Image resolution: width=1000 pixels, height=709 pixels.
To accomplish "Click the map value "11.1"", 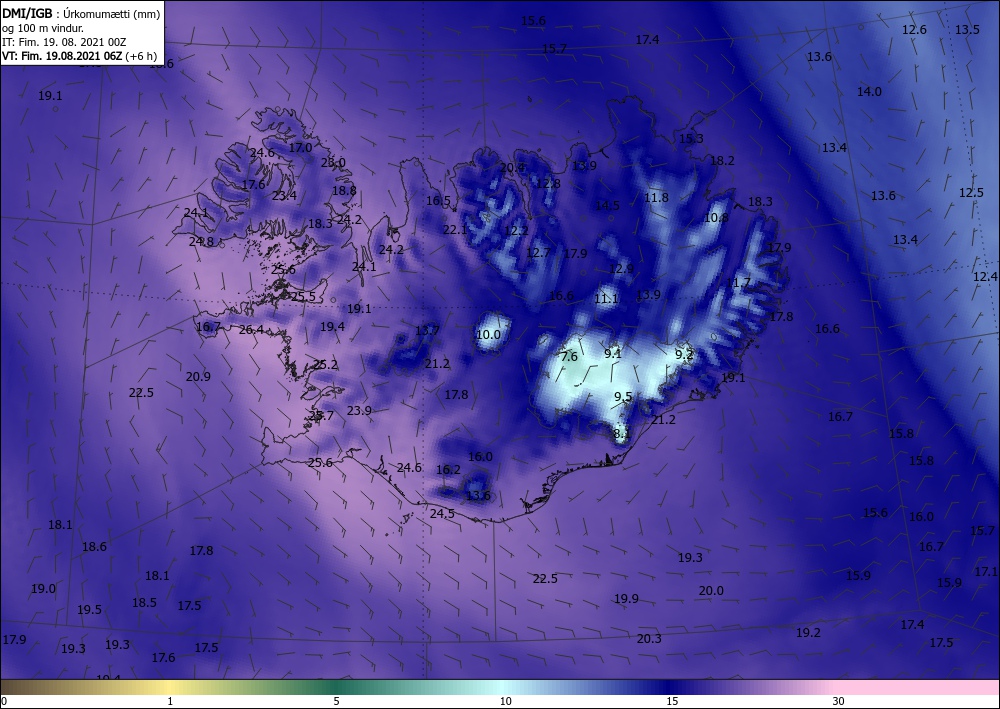I will 607,298.
